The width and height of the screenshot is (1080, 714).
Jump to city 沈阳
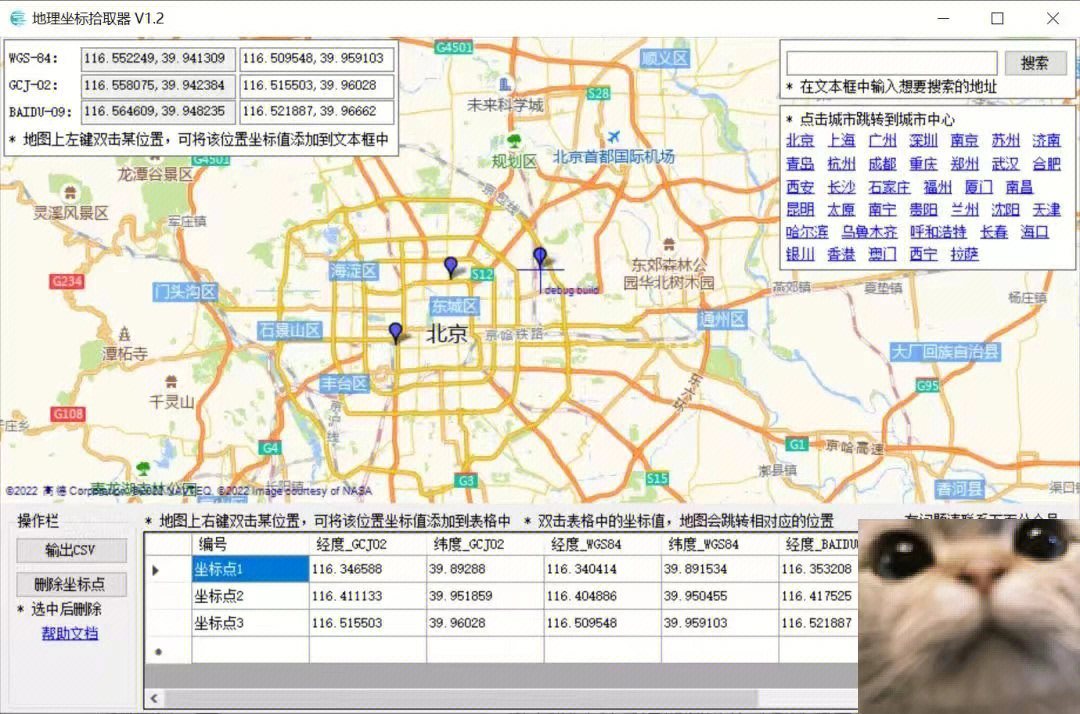[1006, 209]
